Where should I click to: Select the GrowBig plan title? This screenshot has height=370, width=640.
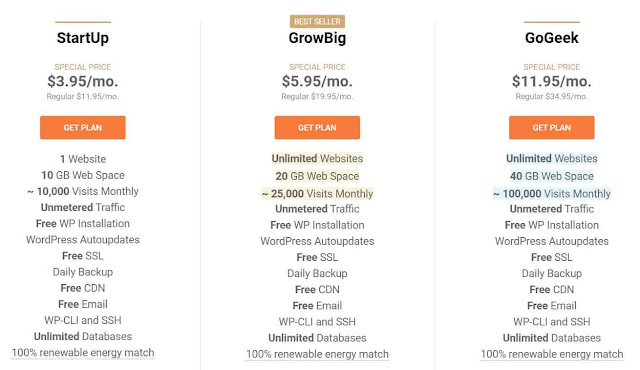pyautogui.click(x=317, y=38)
